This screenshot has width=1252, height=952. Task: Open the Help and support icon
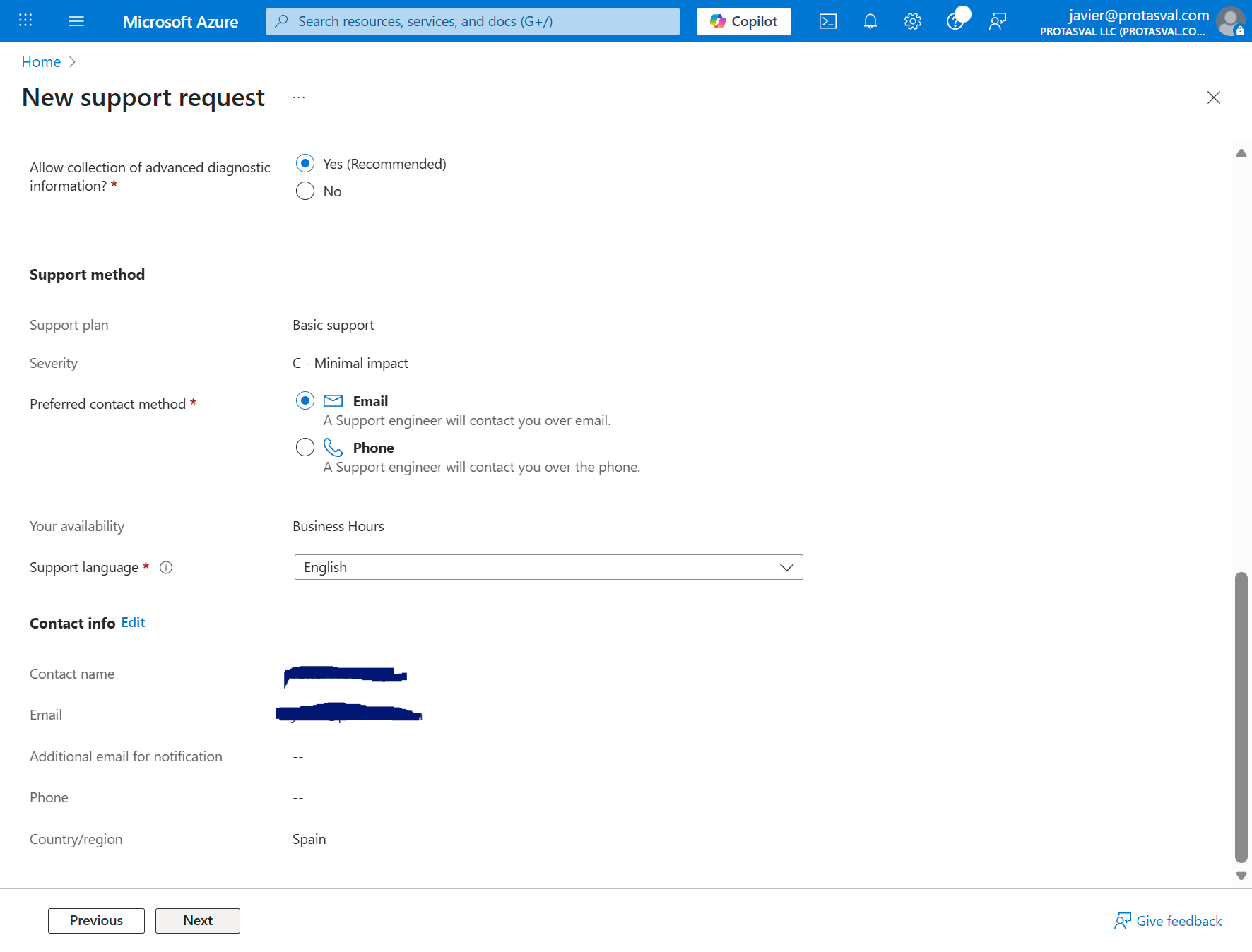955,21
